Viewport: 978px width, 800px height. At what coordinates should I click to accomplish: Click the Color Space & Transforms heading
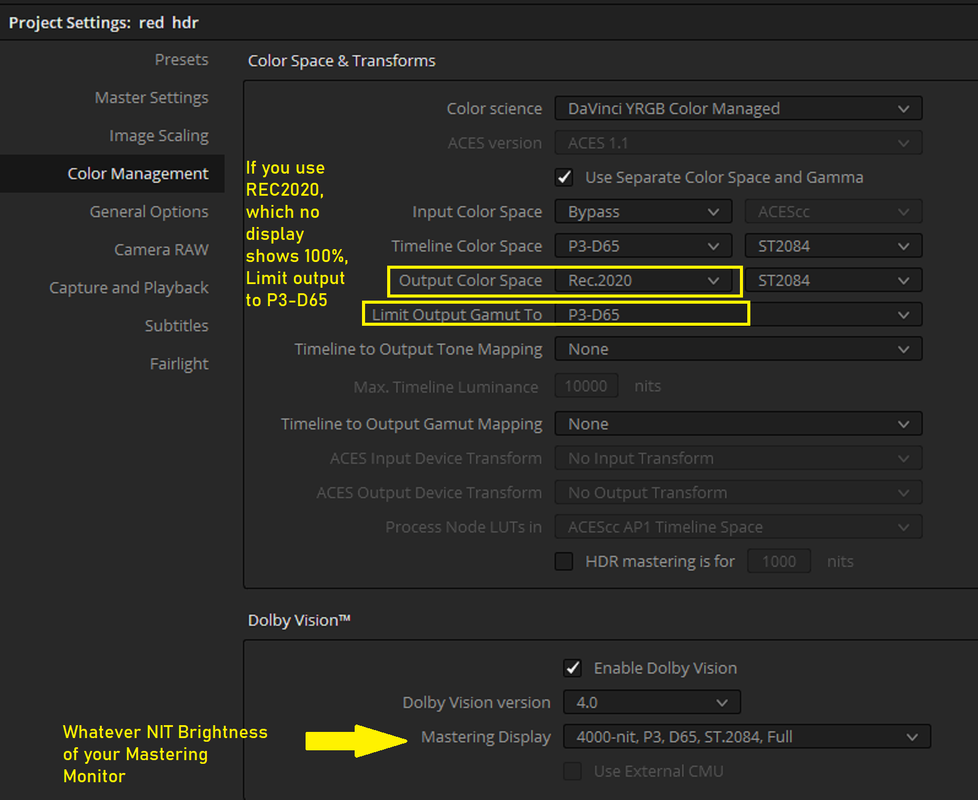[x=342, y=61]
